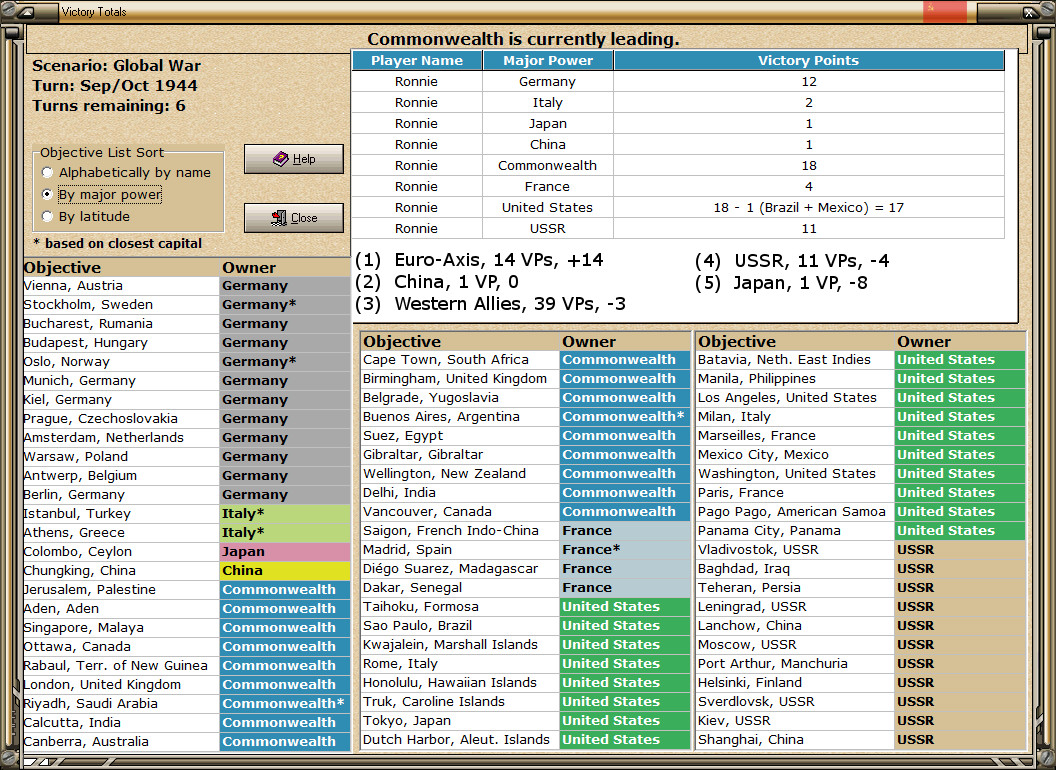Select Tokyo, Japan objective

[x=460, y=721]
